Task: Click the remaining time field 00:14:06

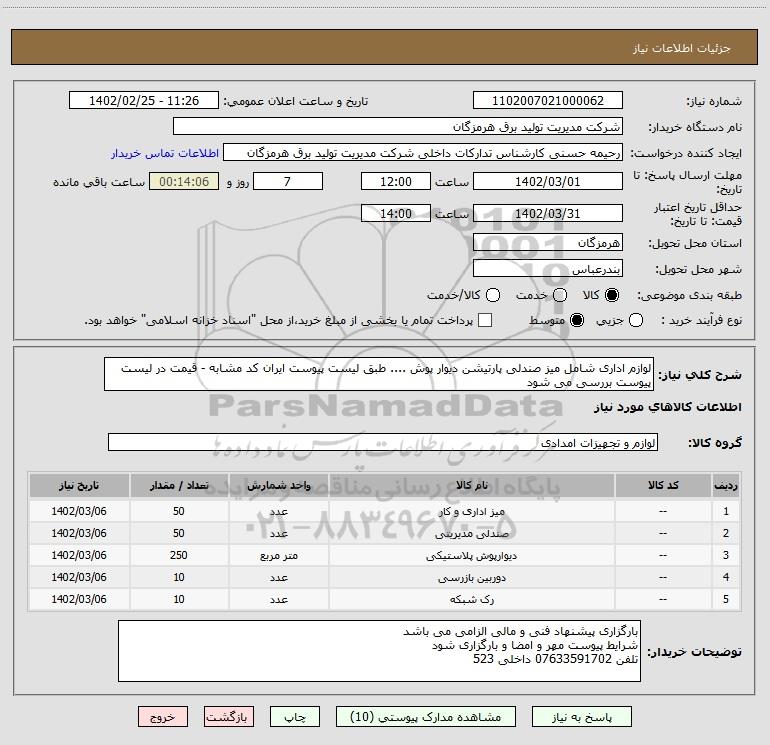Action: 184,181
